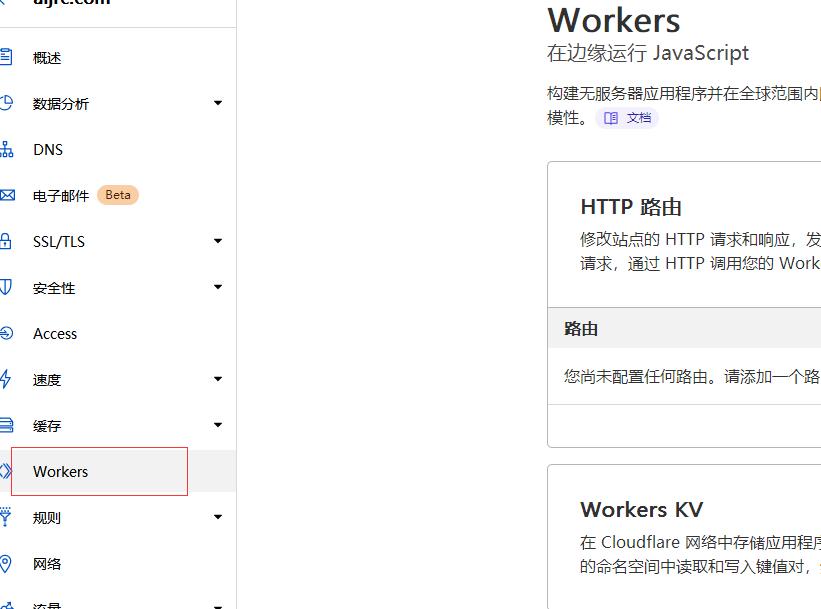The image size is (821, 609).
Task: Expand the 速度 submenu arrow
Action: 218,379
